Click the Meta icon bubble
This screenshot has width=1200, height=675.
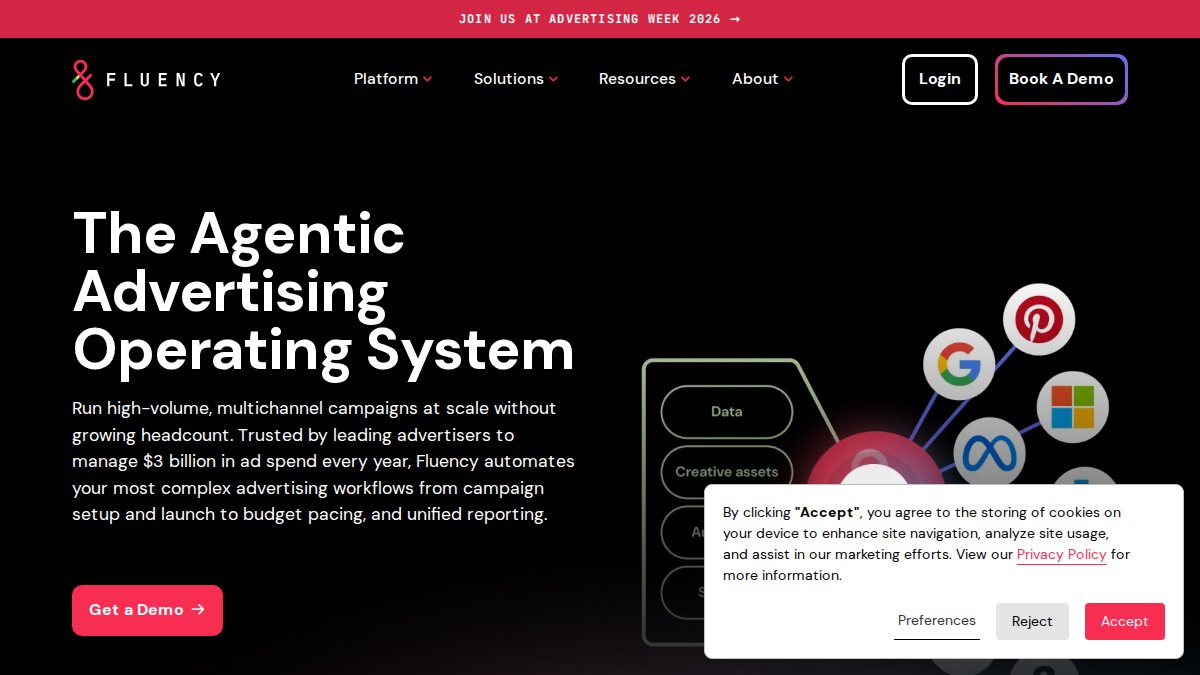[989, 453]
